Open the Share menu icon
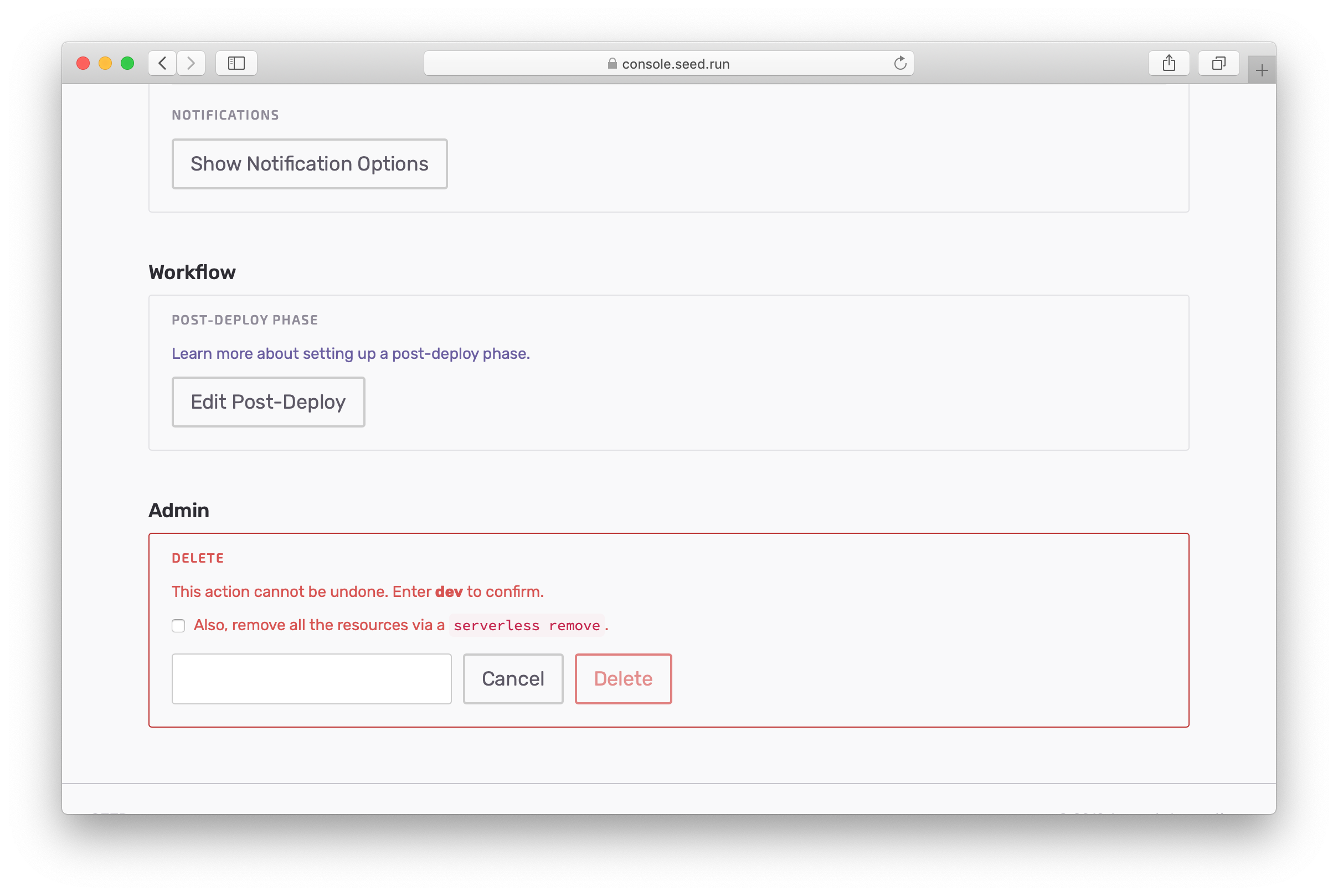The width and height of the screenshot is (1338, 896). [x=1169, y=63]
